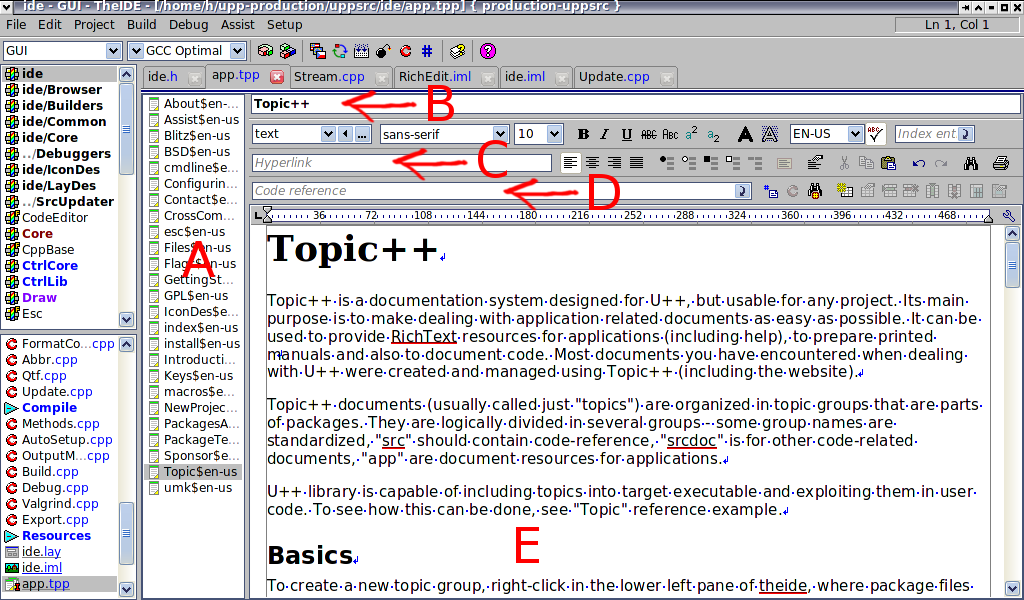Open the GCC Optimal build mode dropdown
This screenshot has height=600, width=1024.
pos(237,50)
